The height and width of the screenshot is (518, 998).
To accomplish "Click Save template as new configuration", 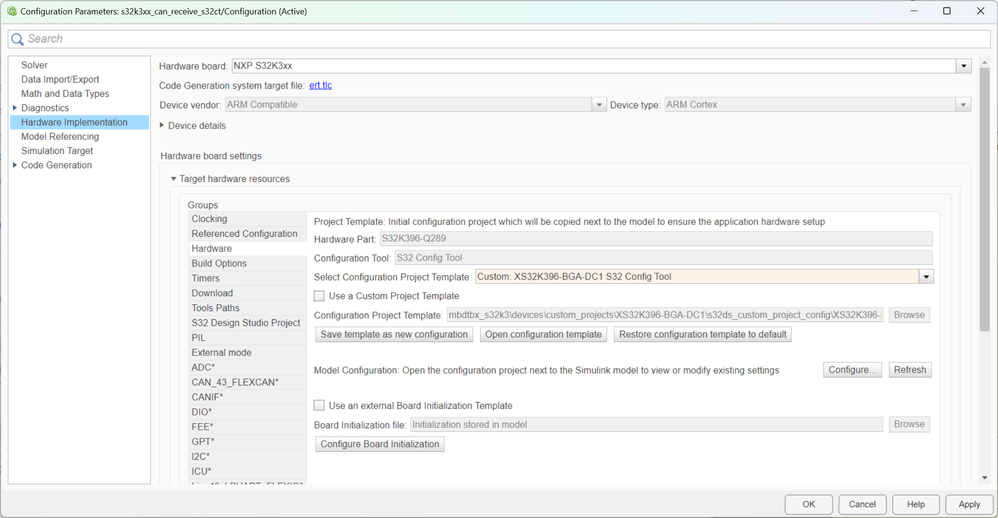I will coord(394,334).
